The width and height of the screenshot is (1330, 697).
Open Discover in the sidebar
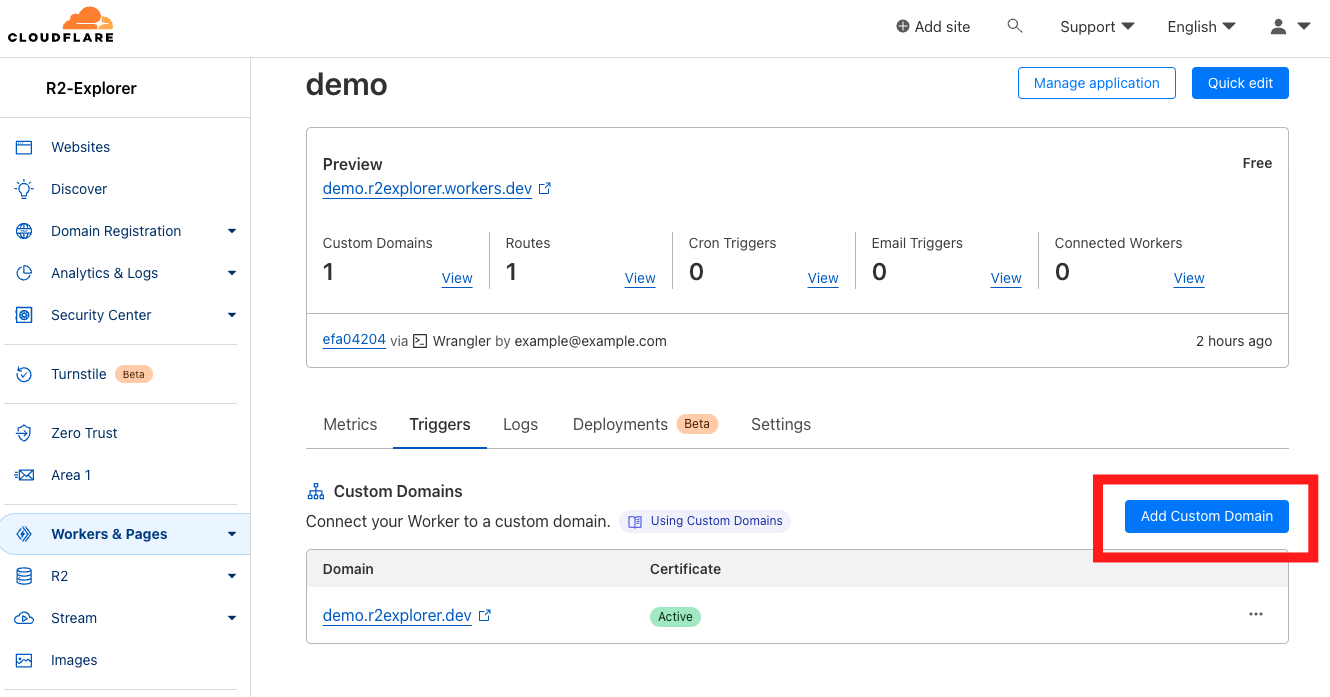click(x=79, y=189)
